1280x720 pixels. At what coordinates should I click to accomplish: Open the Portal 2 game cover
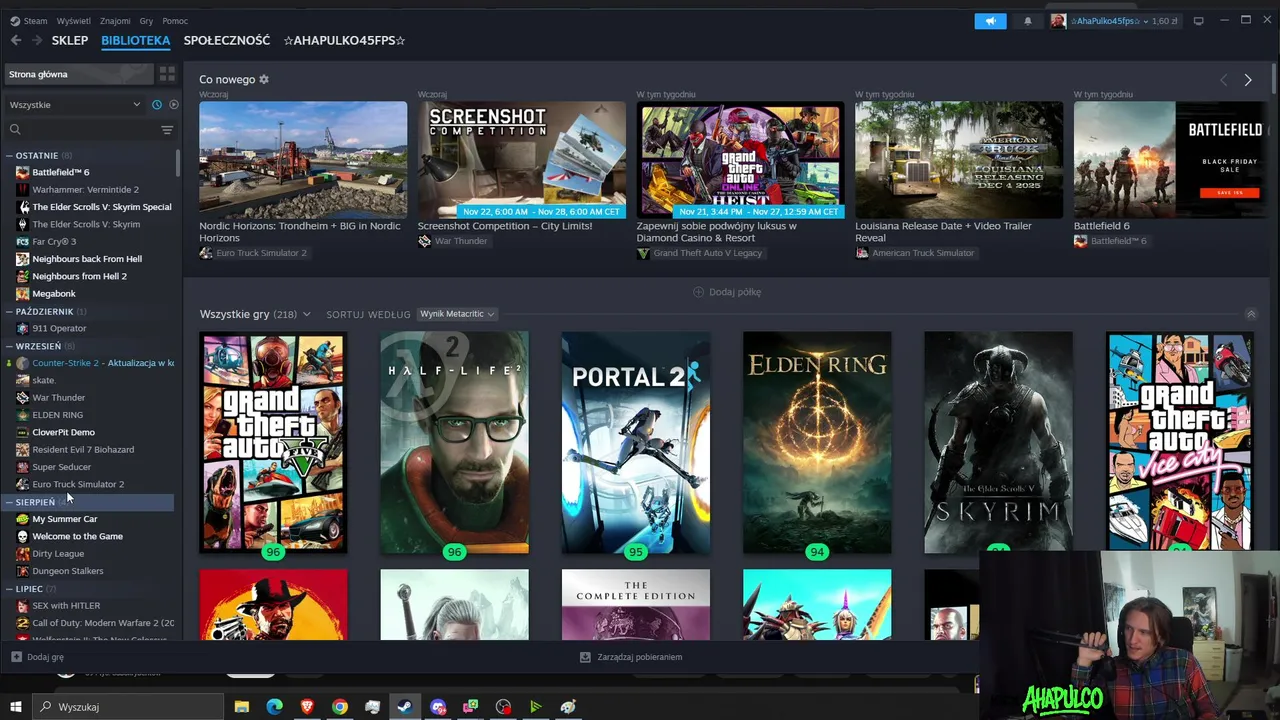coord(636,443)
